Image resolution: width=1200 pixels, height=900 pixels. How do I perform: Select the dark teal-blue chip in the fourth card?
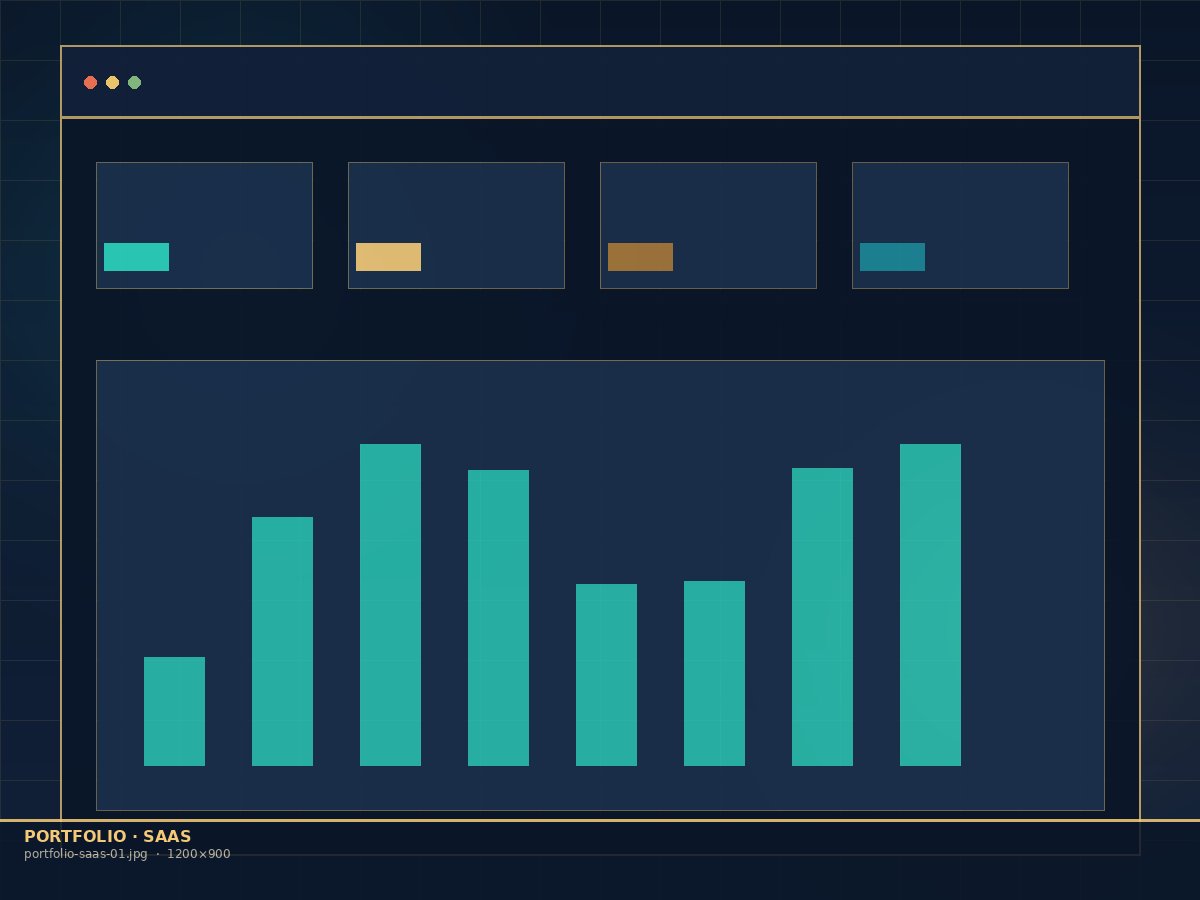[892, 257]
